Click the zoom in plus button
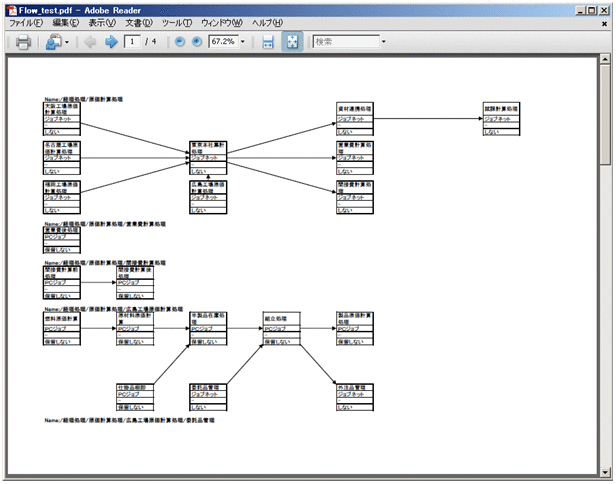 197,43
